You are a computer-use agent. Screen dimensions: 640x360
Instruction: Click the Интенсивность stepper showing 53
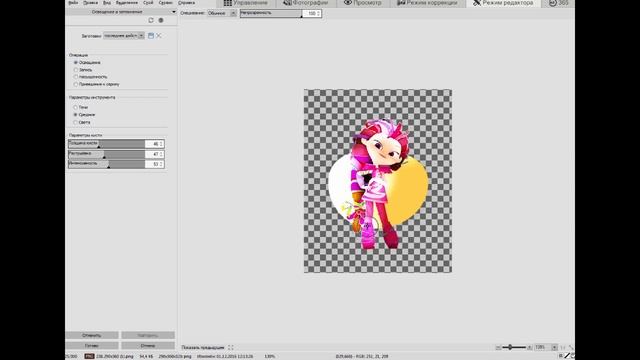161,164
